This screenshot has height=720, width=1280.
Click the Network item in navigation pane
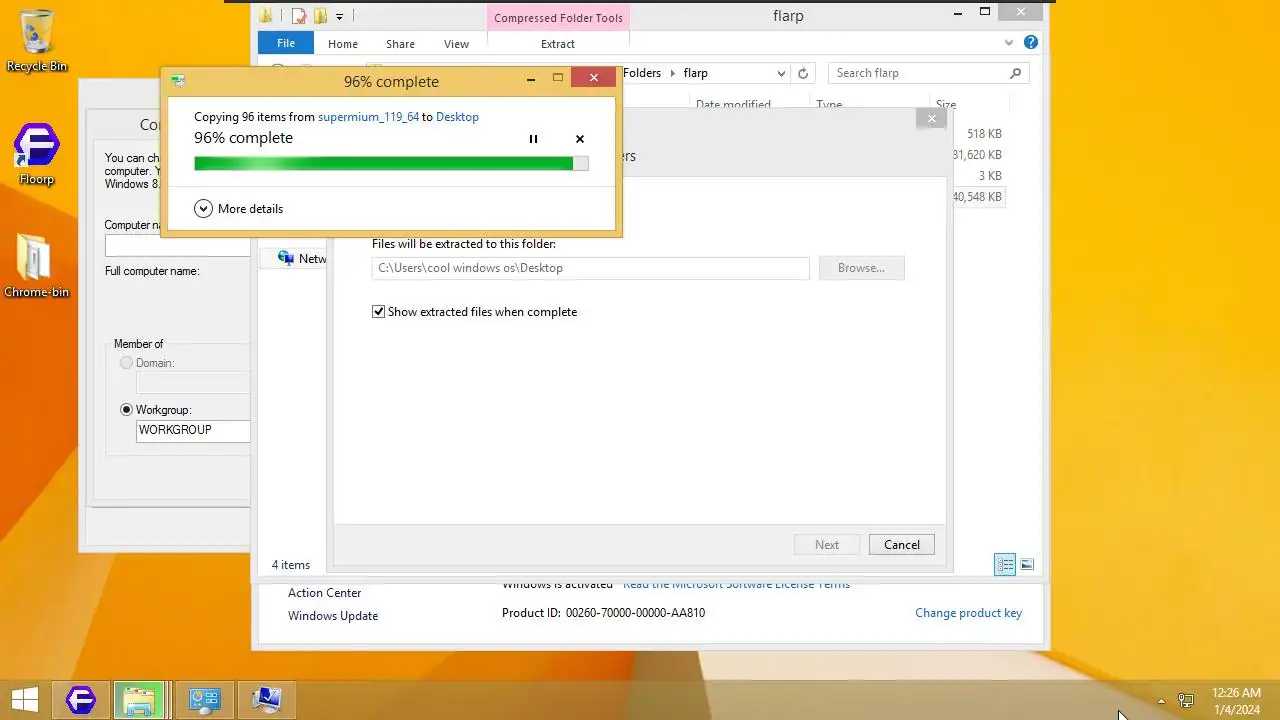click(303, 258)
